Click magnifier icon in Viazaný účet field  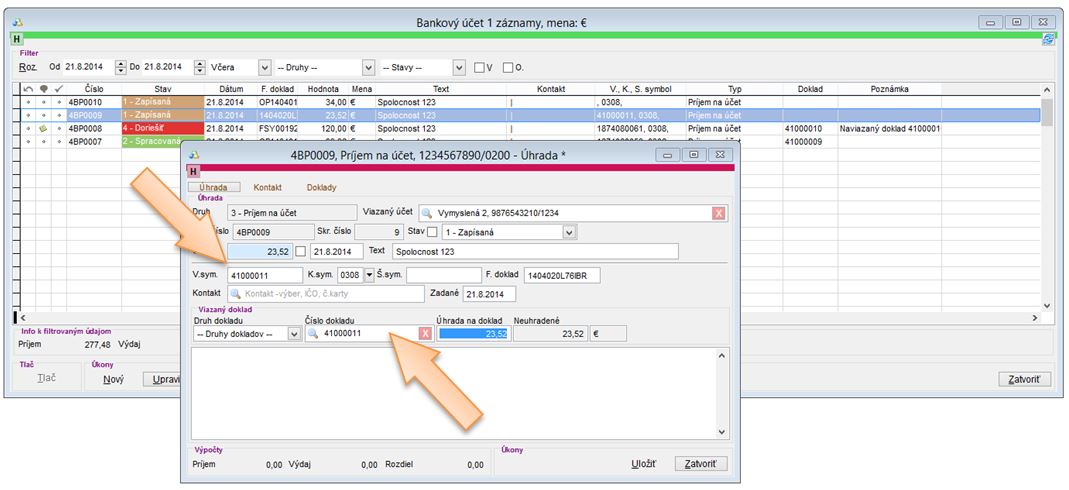(x=427, y=213)
